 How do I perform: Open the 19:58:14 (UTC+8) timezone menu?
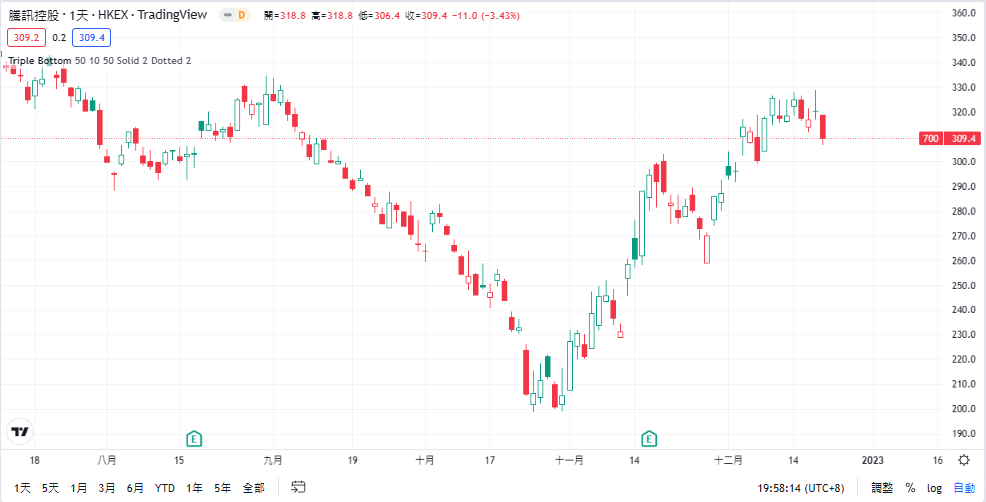coord(800,488)
